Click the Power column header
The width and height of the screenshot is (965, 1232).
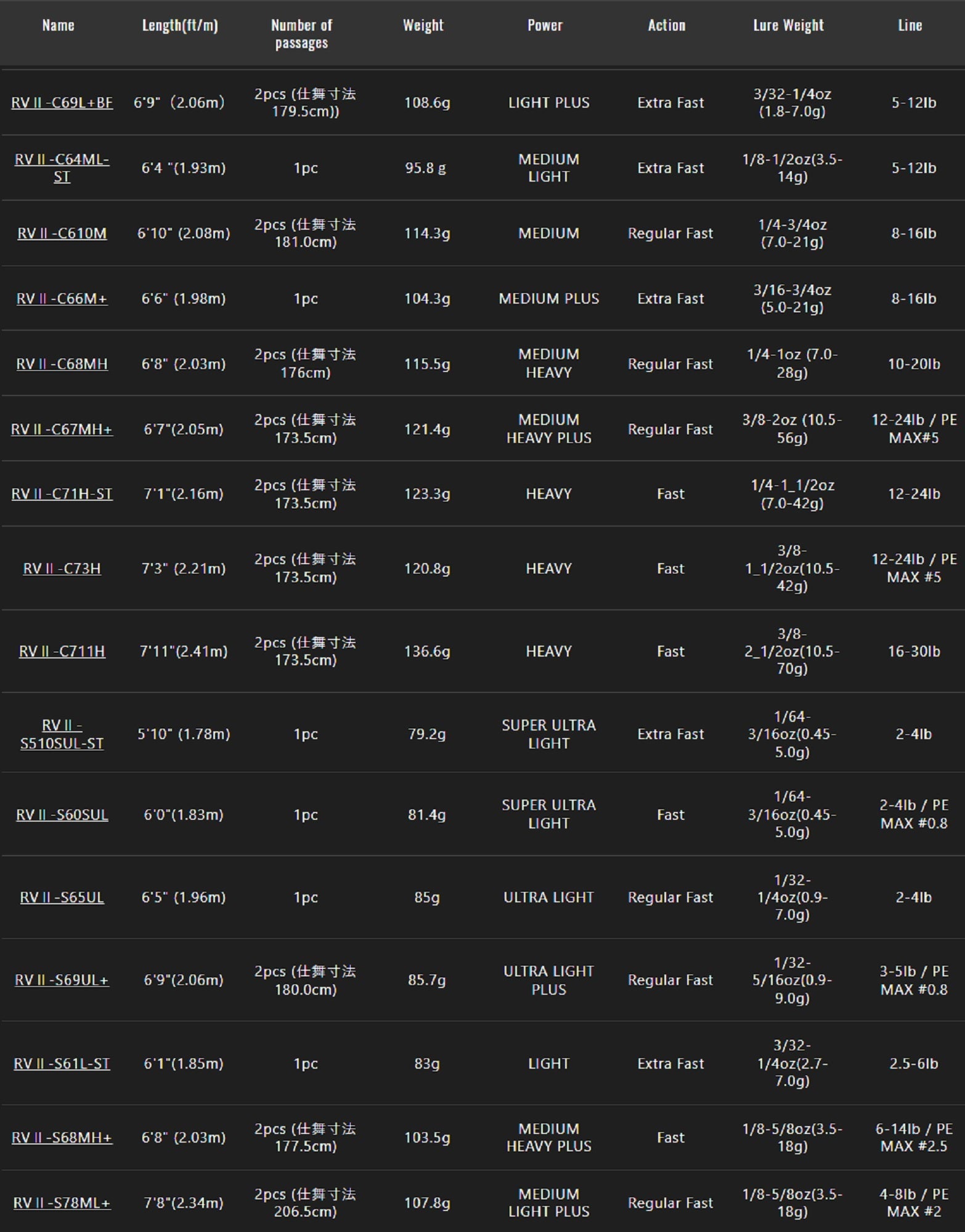click(545, 25)
